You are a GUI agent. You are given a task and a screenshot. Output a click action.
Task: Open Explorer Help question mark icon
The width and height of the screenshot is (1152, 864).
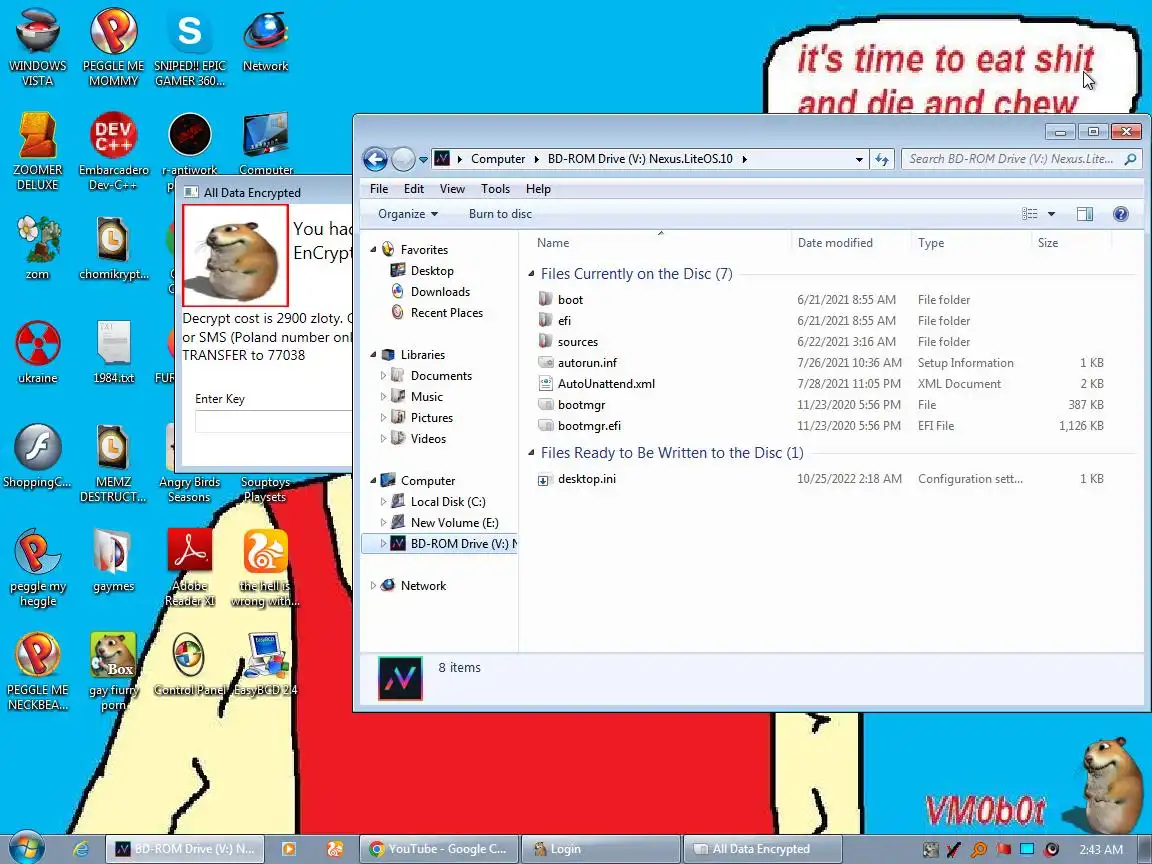click(x=1120, y=214)
